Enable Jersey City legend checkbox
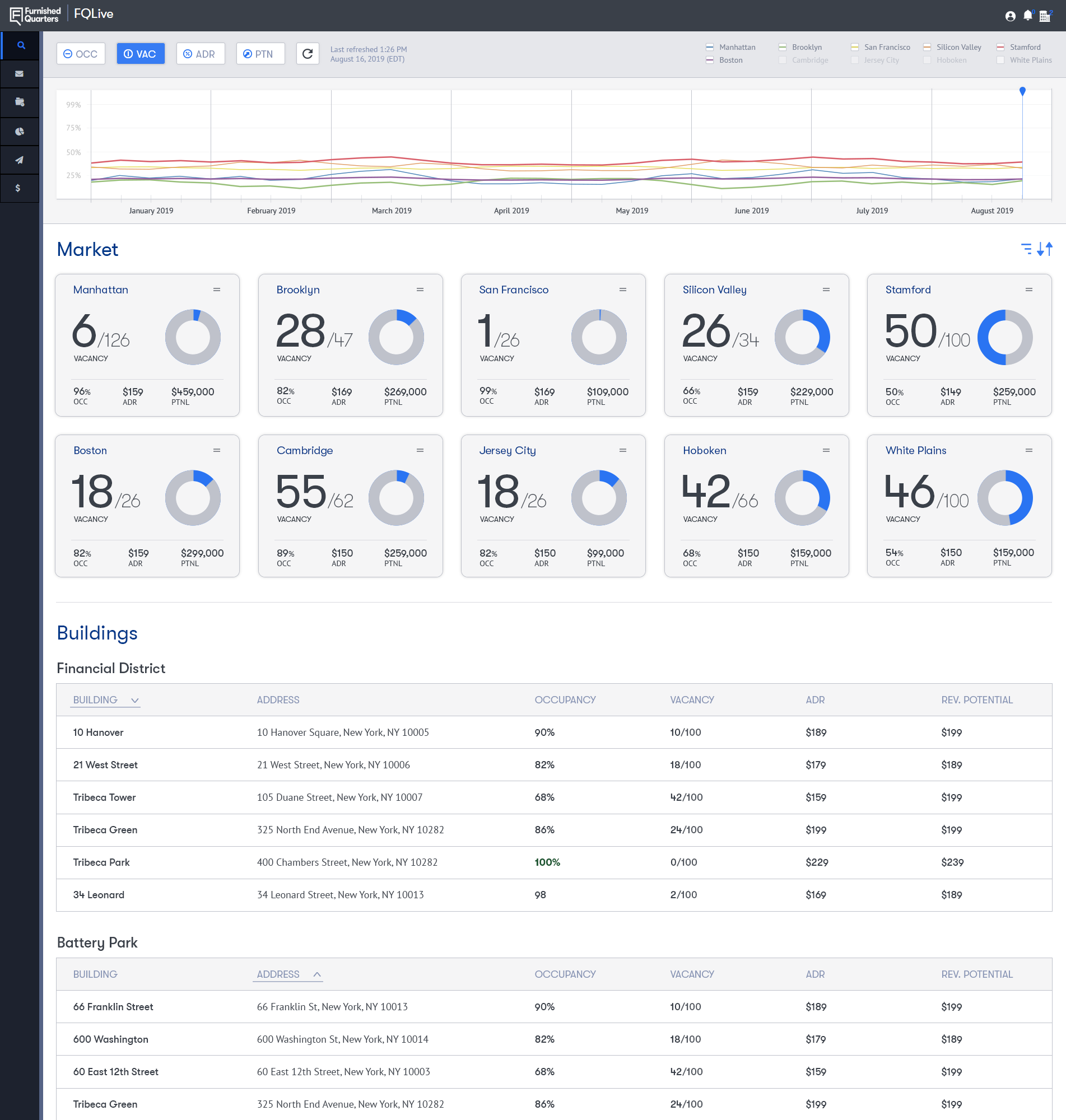This screenshot has height=1120, width=1066. 855,60
